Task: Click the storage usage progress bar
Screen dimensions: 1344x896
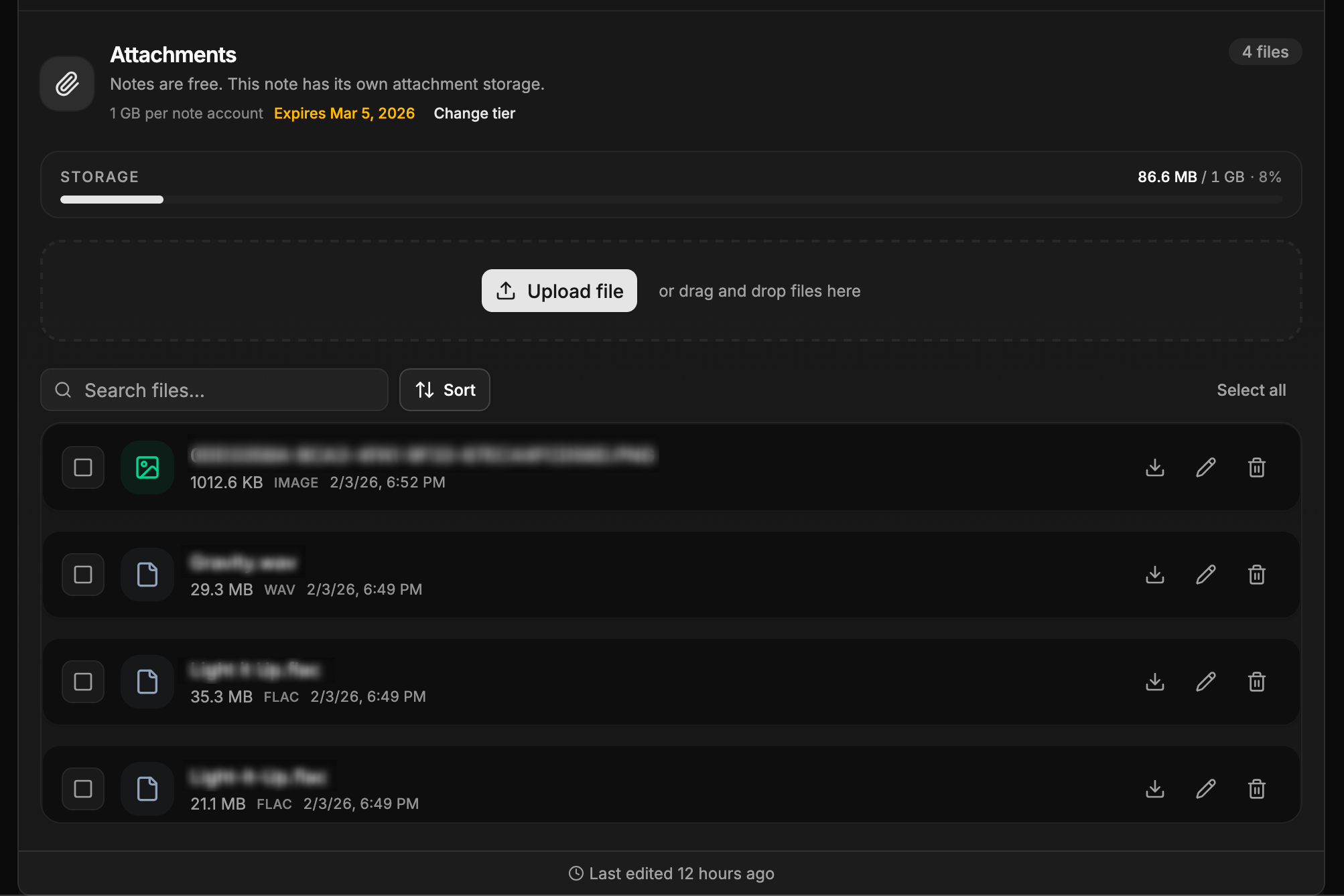Action: pos(670,200)
